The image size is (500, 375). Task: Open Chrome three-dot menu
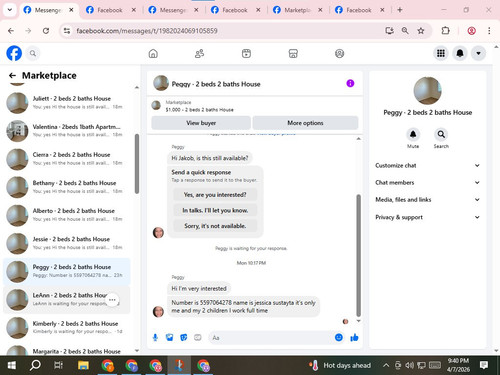pyautogui.click(x=489, y=31)
